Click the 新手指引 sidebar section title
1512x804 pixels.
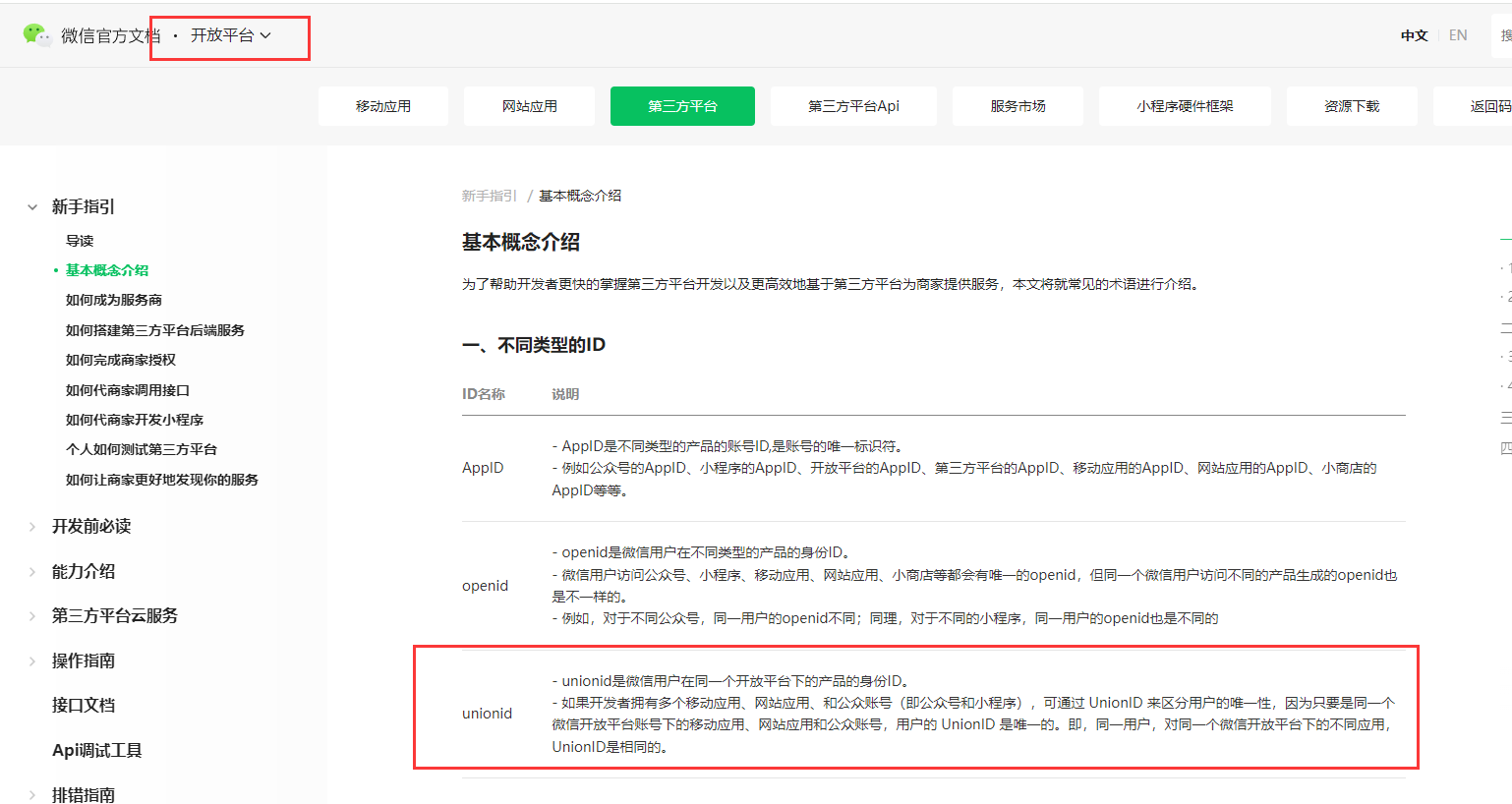click(84, 207)
